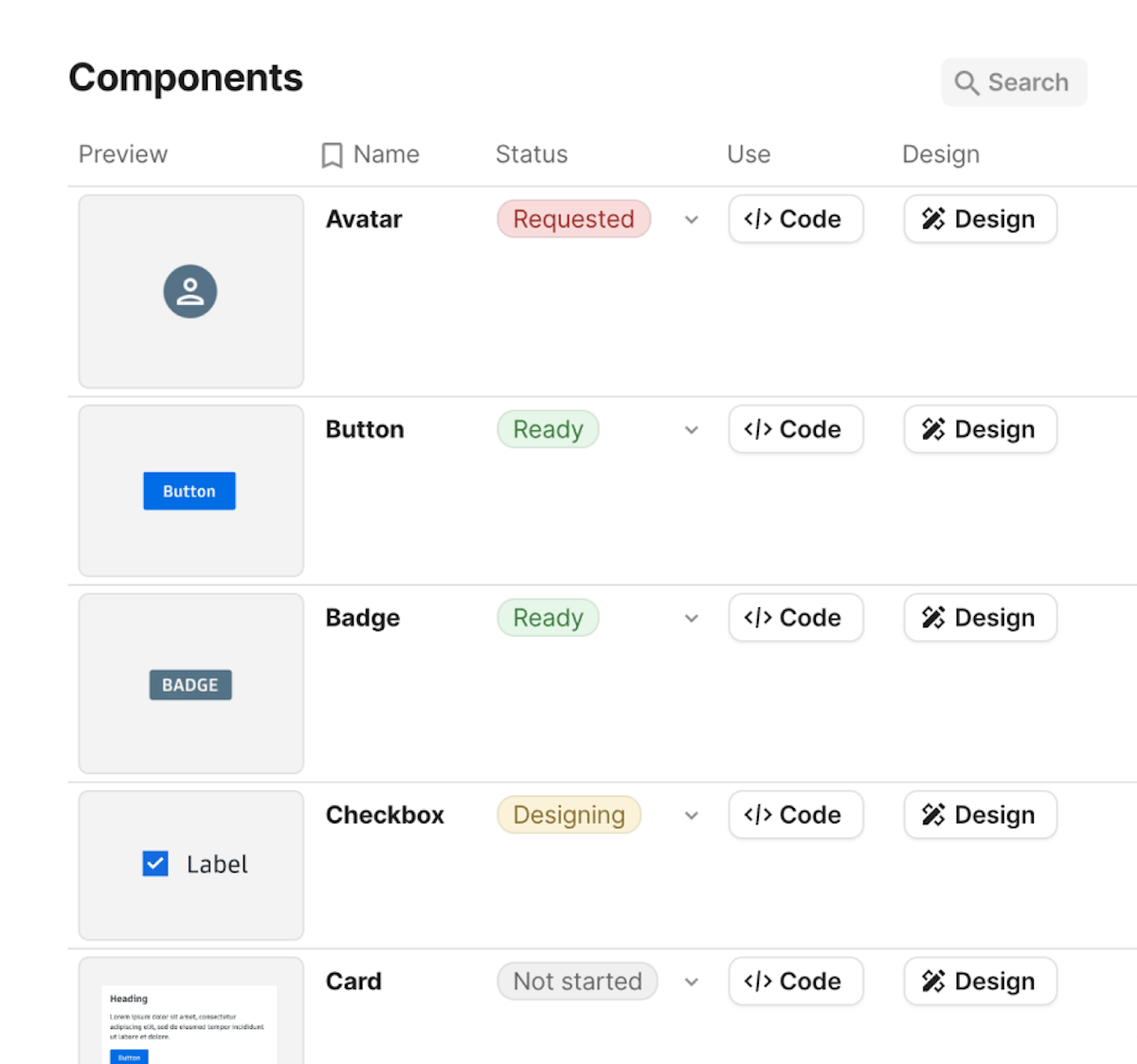Toggle the blue Label checkbox in preview
Viewport: 1137px width, 1064px height.
(155, 863)
